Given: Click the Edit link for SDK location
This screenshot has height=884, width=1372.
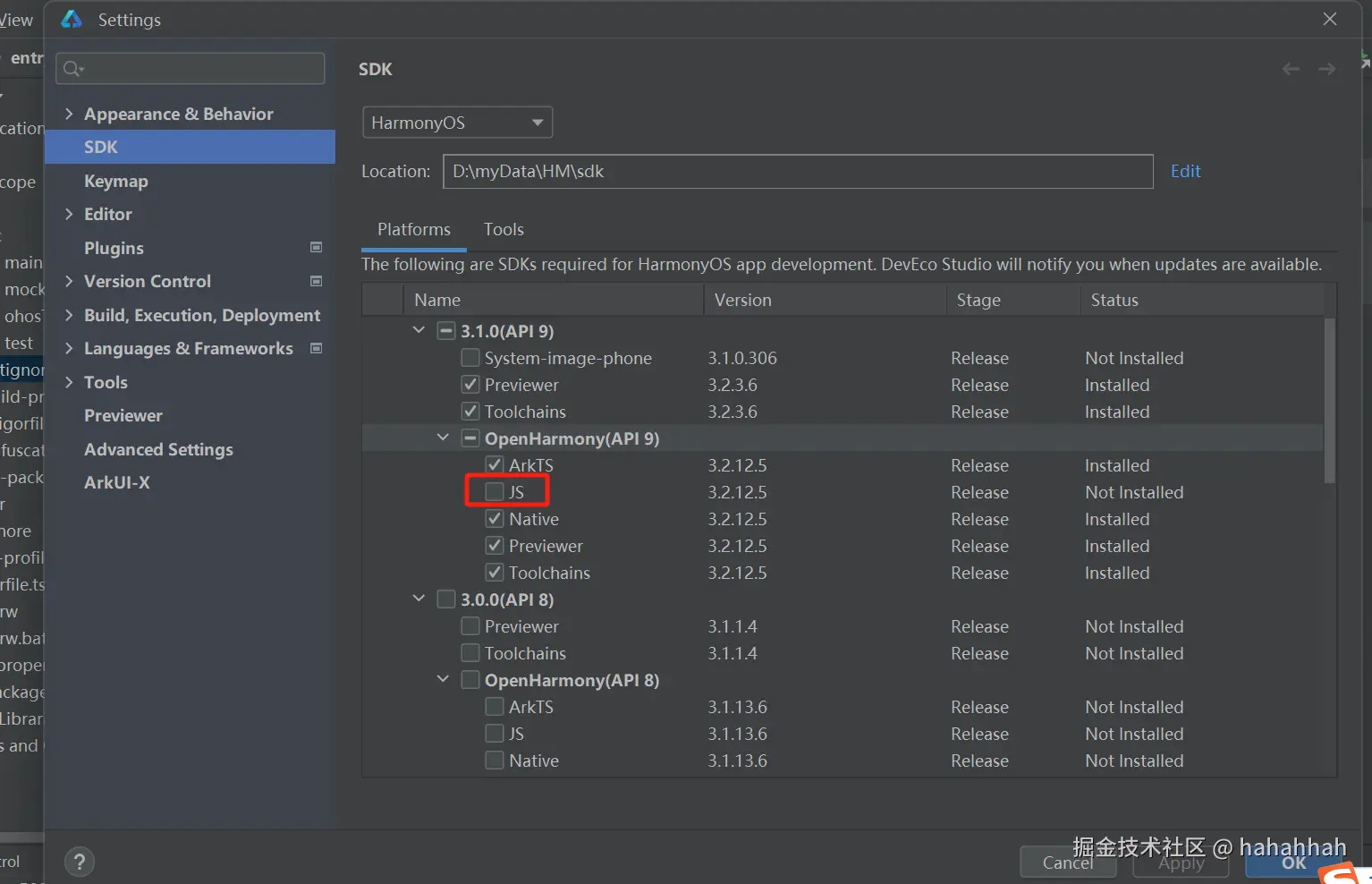Looking at the screenshot, I should click(1185, 171).
